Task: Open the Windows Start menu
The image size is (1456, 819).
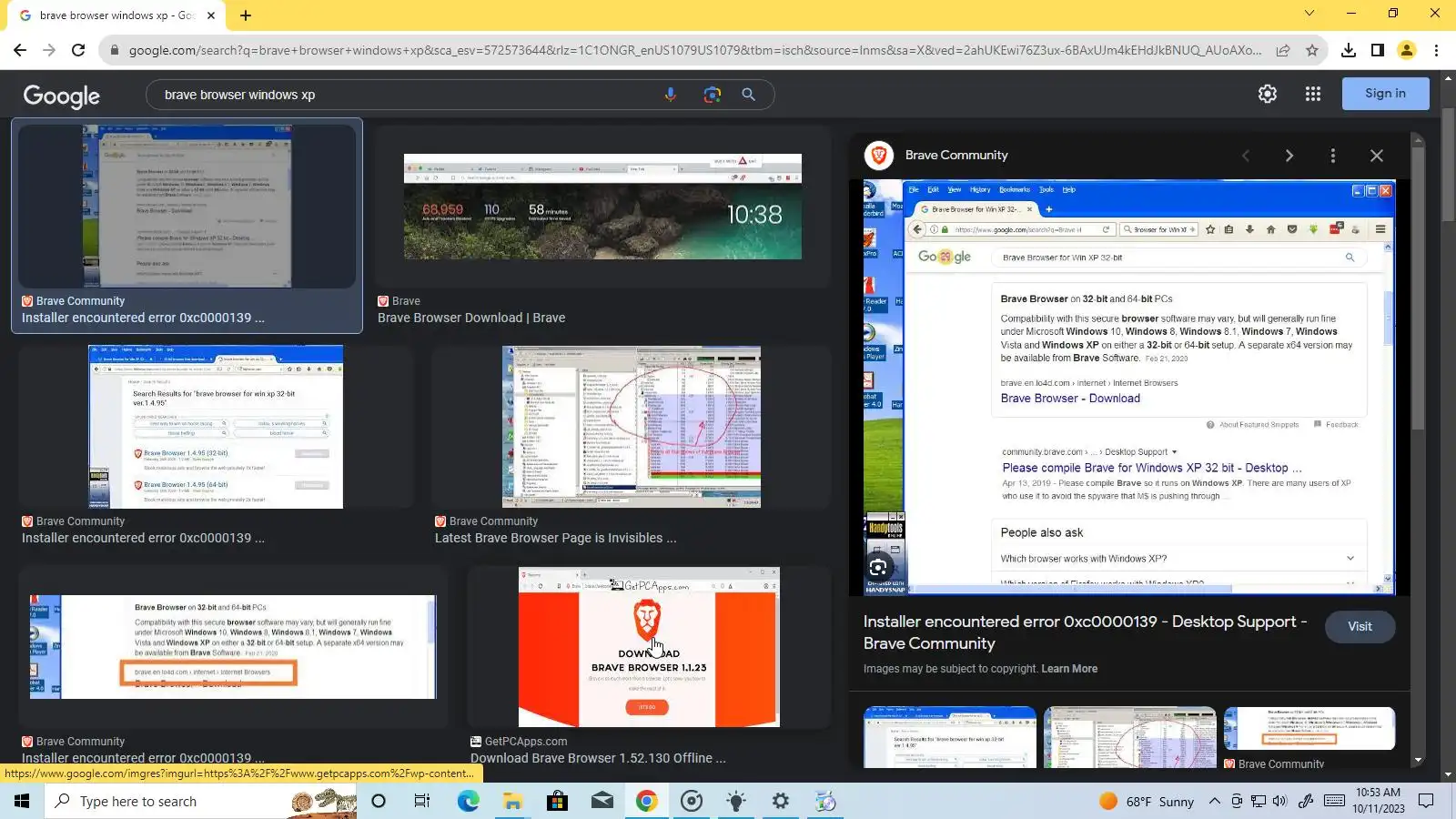Action: [22, 801]
